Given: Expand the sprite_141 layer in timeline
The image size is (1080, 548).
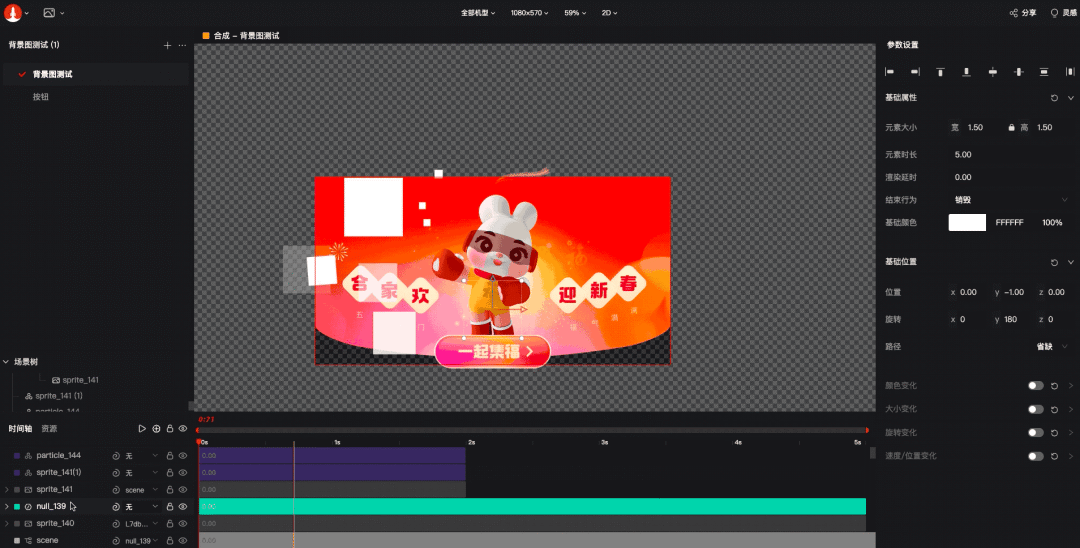Looking at the screenshot, I should [x=7, y=490].
